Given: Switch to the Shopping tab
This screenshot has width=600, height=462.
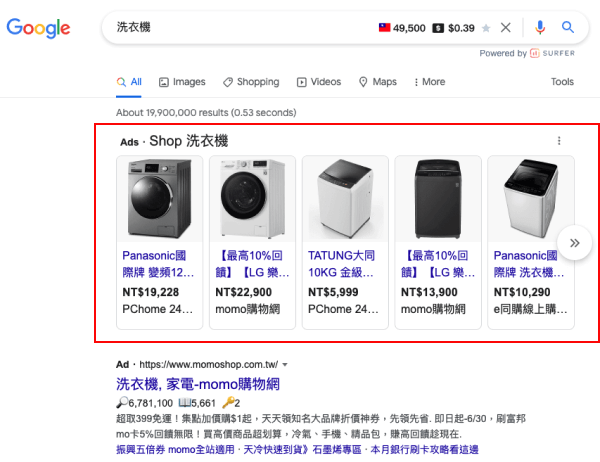Looking at the screenshot, I should [250, 82].
